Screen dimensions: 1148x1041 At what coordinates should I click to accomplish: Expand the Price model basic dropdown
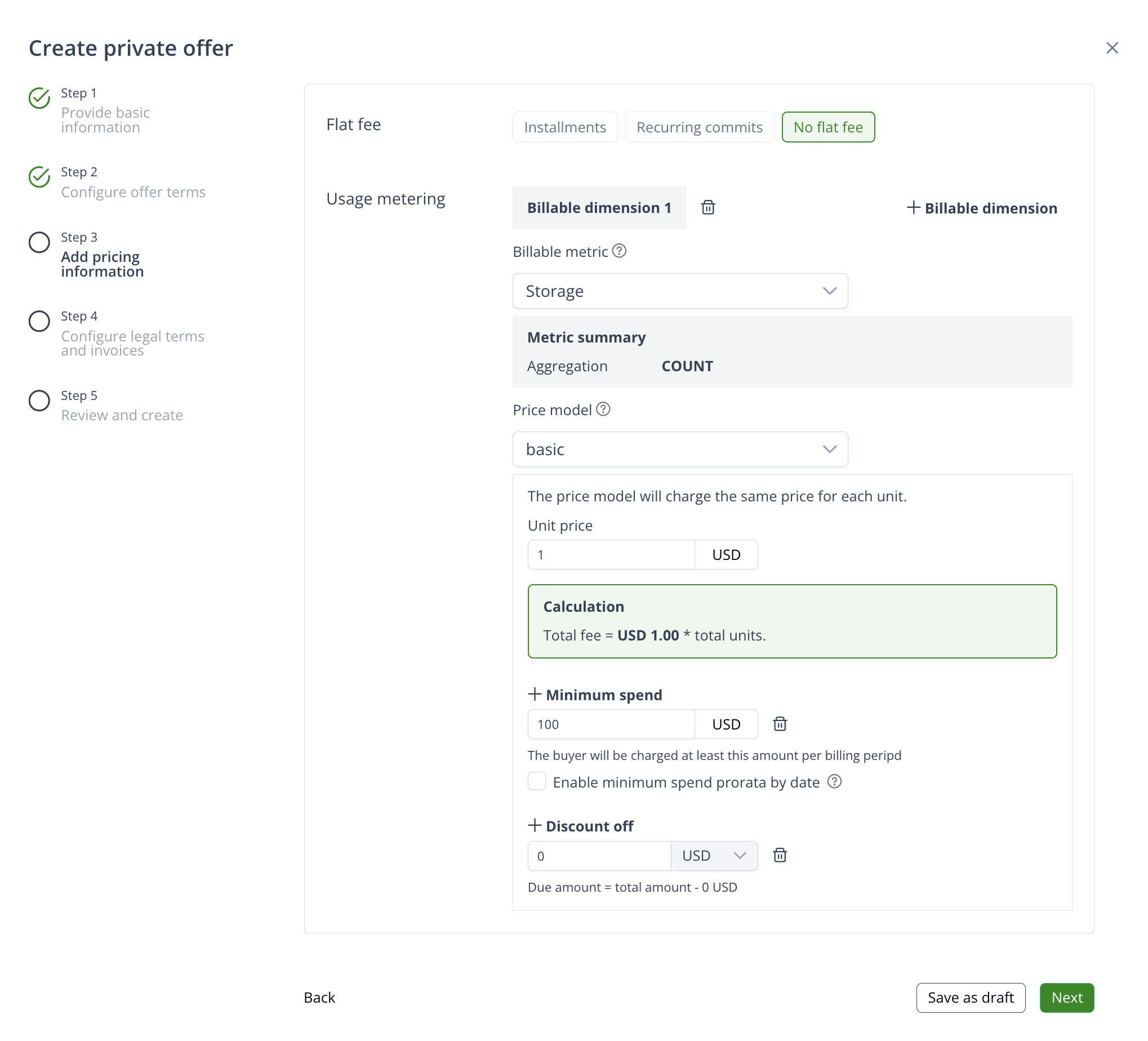click(680, 450)
